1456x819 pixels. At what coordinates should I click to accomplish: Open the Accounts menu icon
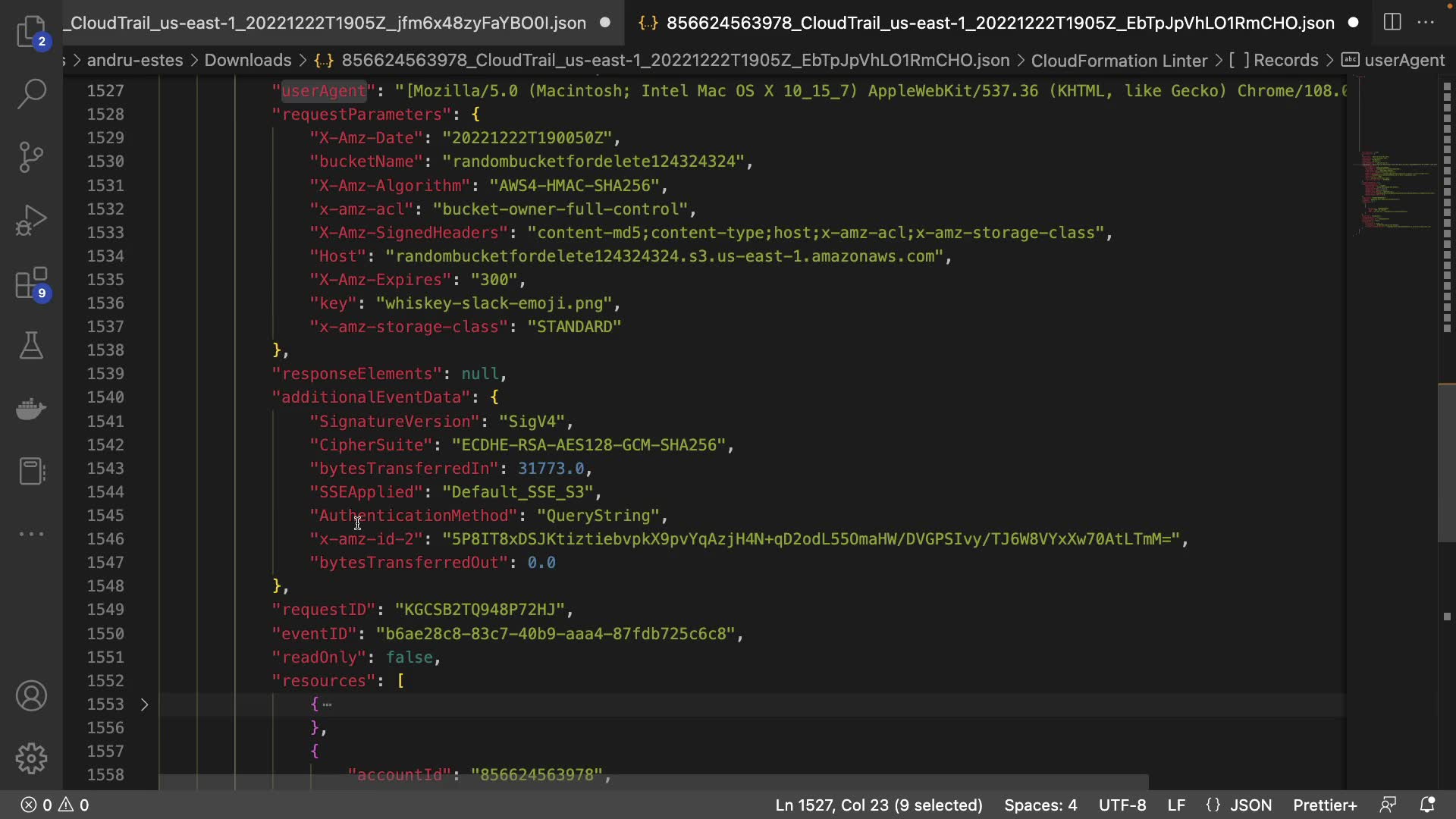tap(31, 695)
